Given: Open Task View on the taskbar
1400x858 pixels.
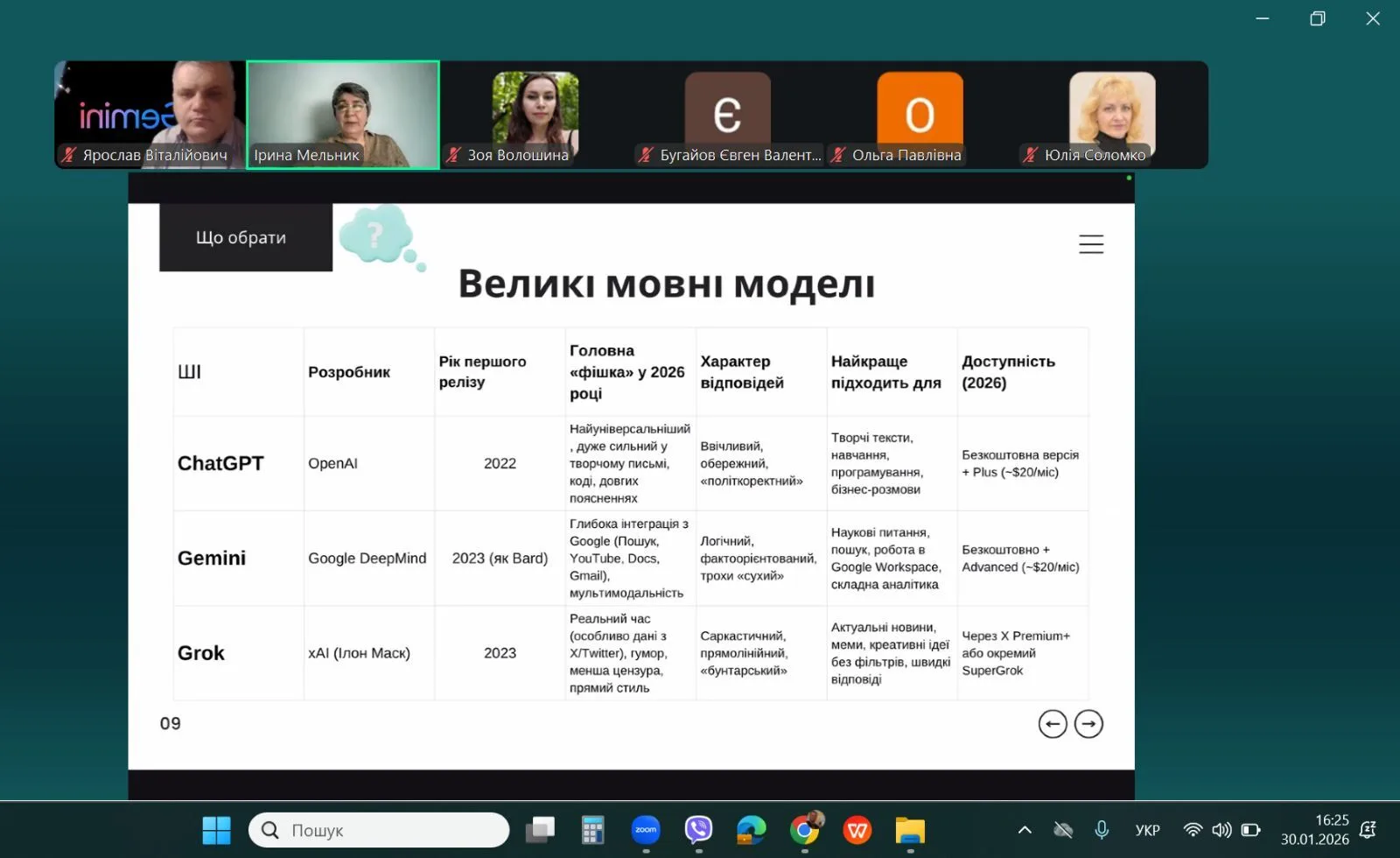Looking at the screenshot, I should pos(540,830).
